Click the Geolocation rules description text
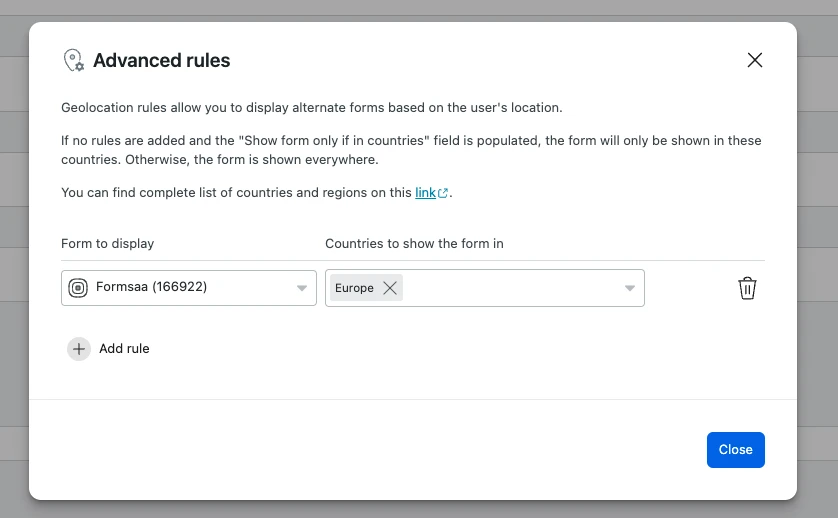This screenshot has height=518, width=838. (x=311, y=108)
